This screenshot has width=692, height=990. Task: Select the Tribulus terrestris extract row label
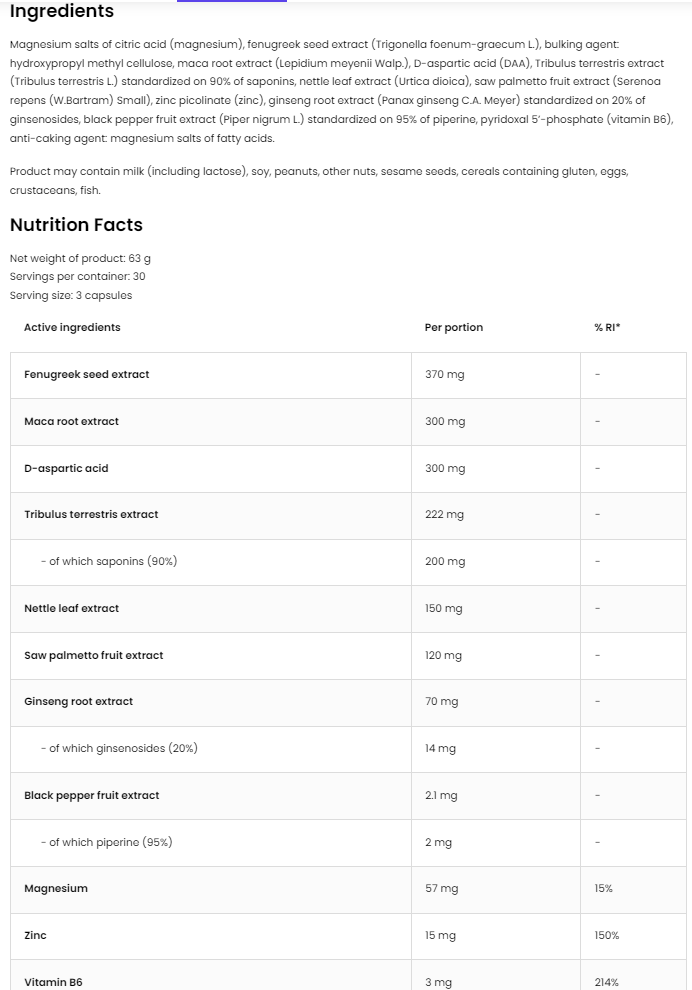91,515
